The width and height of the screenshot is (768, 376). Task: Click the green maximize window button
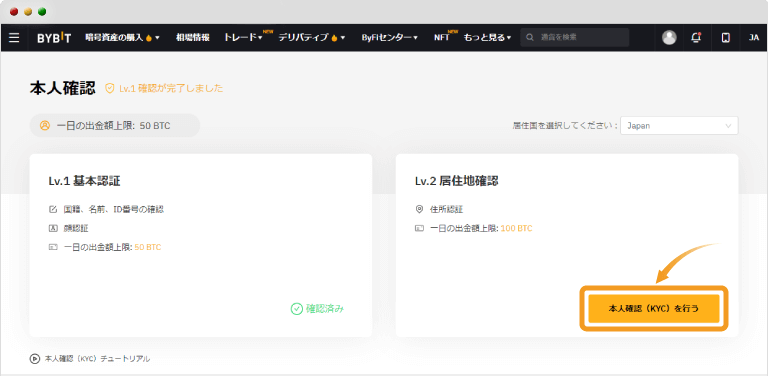tap(42, 12)
